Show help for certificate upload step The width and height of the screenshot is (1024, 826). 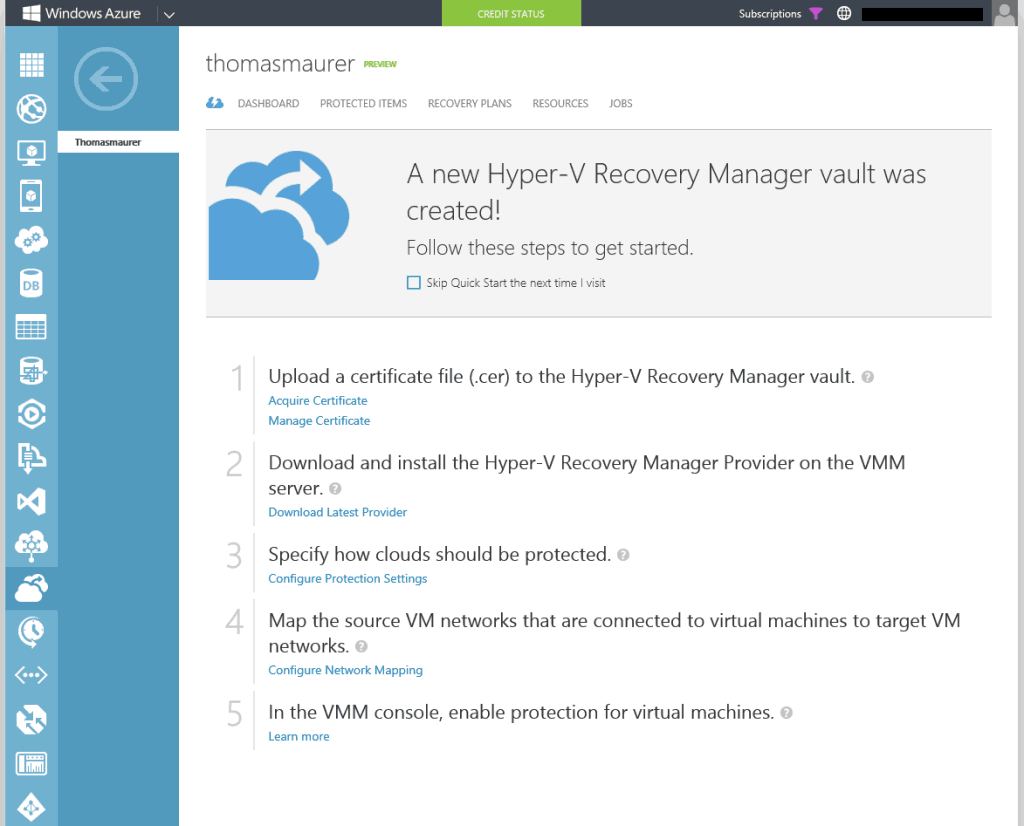coord(867,377)
